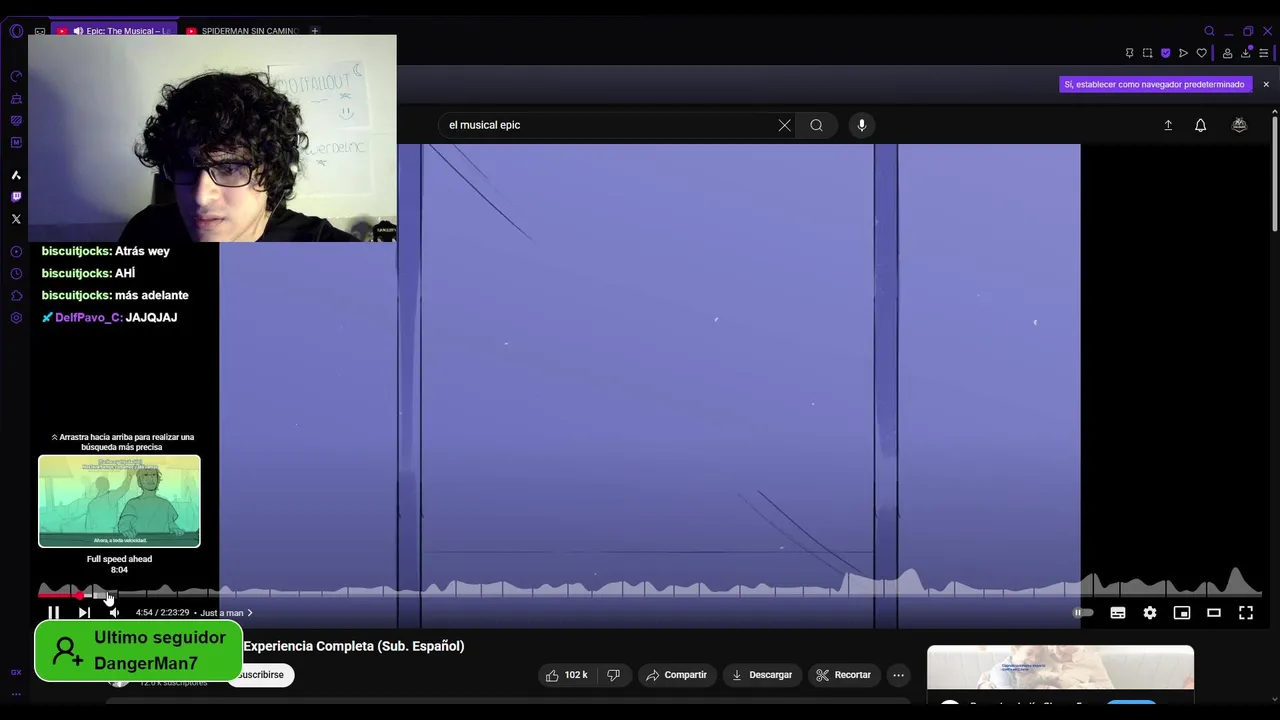The image size is (1280, 720).
Task: Clear the YouTube search box text
Action: point(784,125)
